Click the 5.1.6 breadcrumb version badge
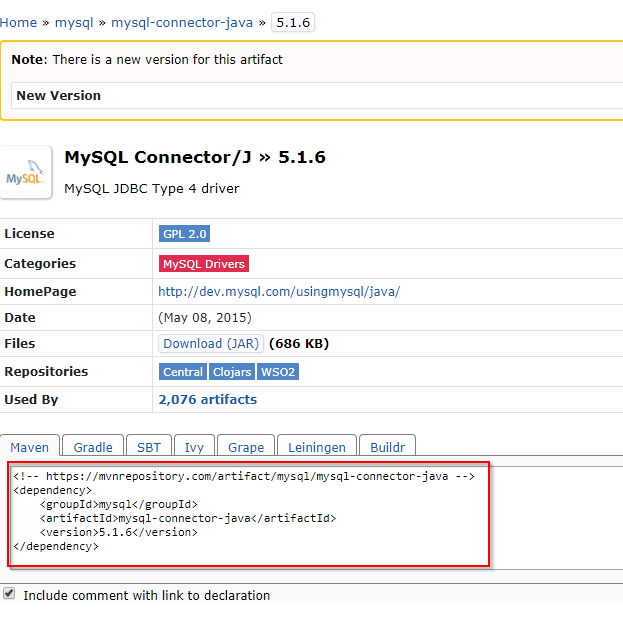 click(293, 22)
